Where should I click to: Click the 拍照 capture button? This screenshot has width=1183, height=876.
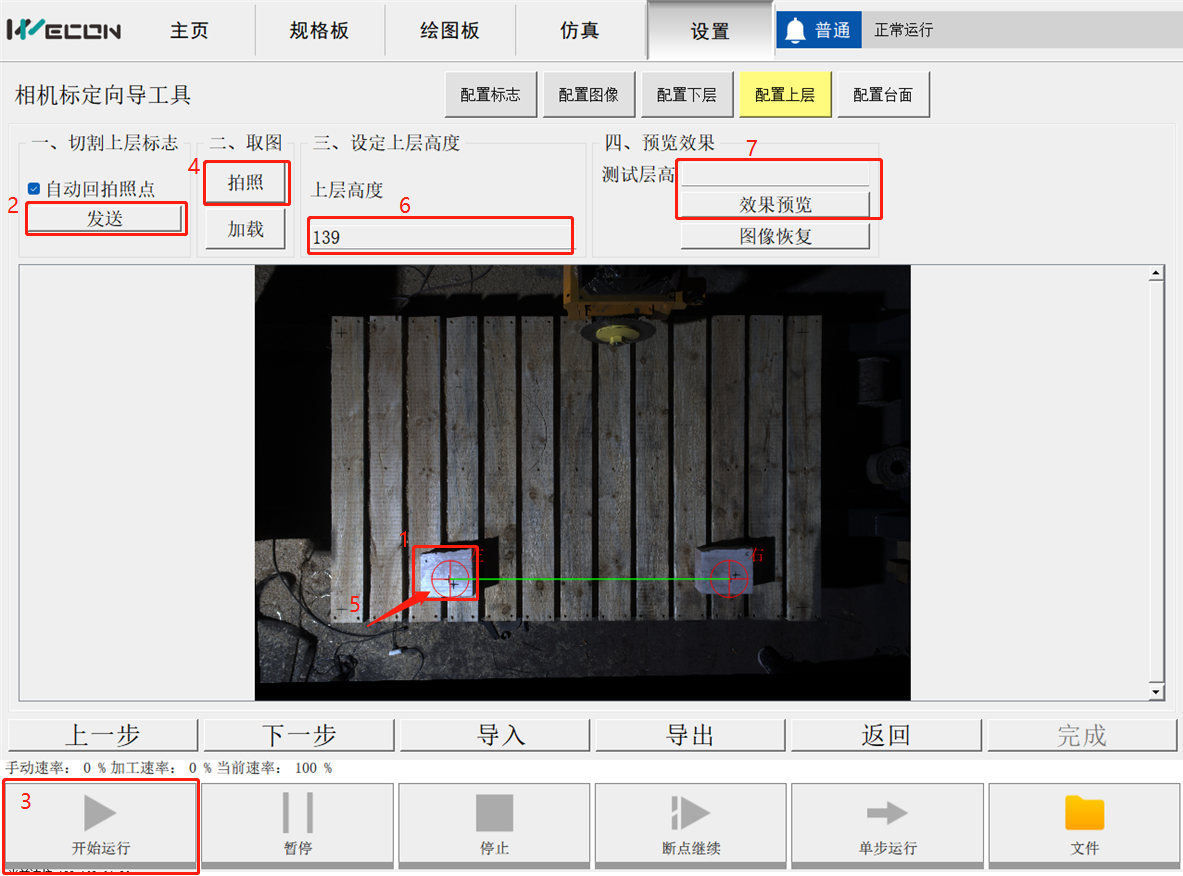[245, 183]
